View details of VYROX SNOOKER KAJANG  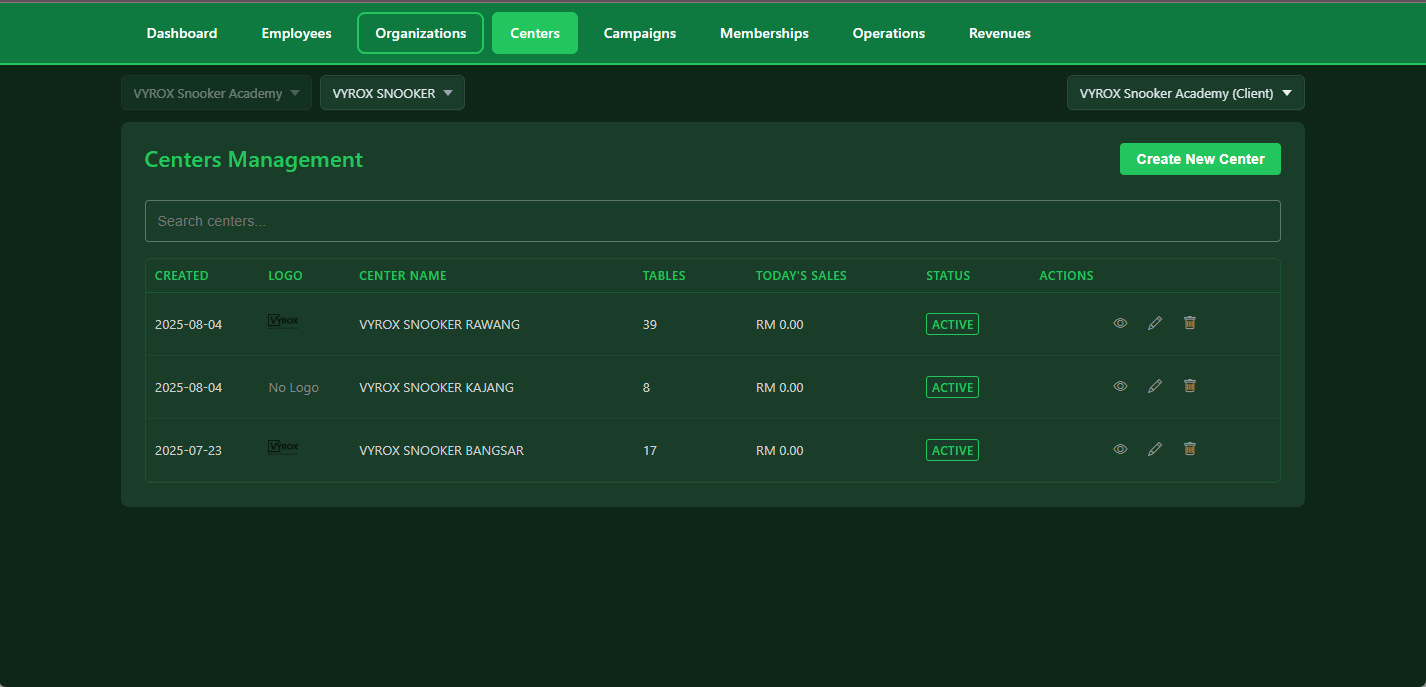(1120, 386)
